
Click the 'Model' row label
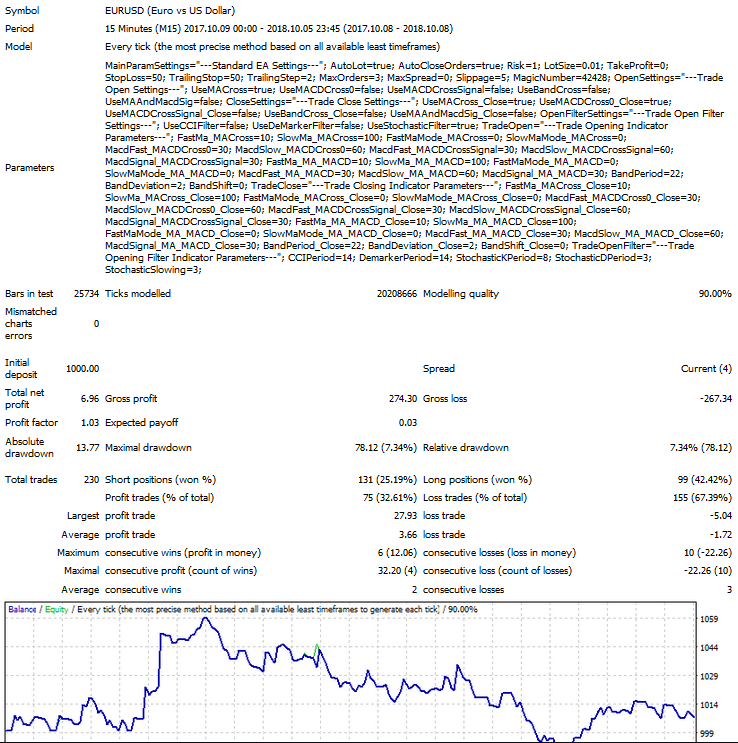click(18, 47)
